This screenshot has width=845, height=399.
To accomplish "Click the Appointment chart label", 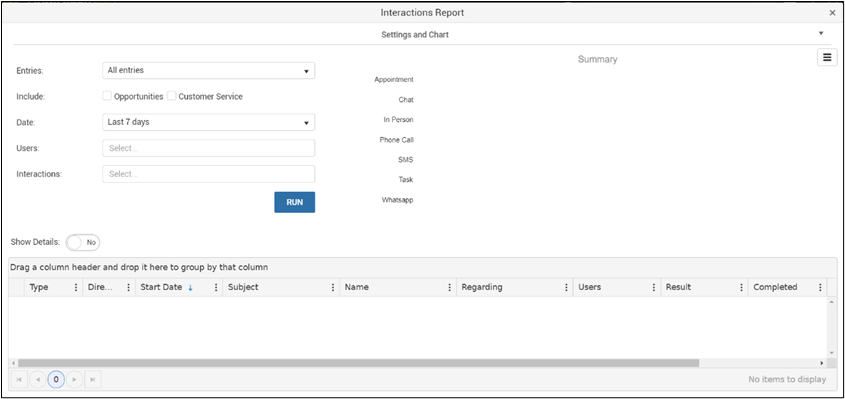I will pyautogui.click(x=394, y=80).
